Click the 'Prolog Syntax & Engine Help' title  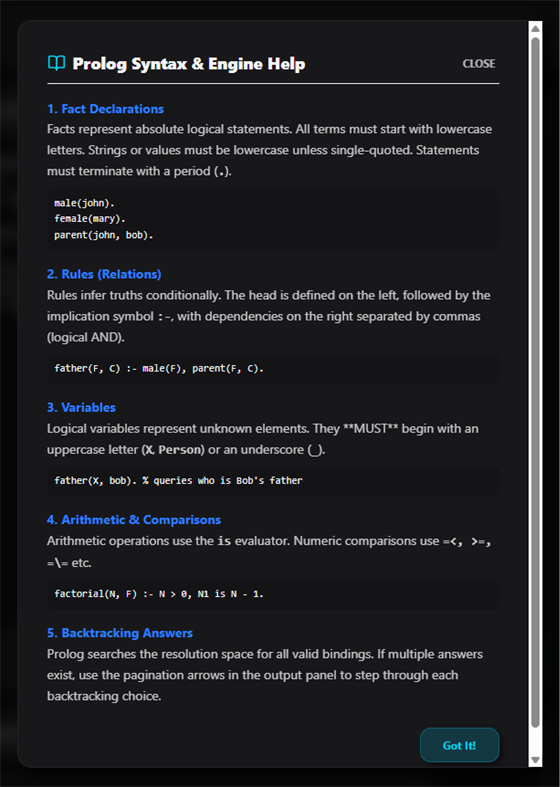pos(189,64)
